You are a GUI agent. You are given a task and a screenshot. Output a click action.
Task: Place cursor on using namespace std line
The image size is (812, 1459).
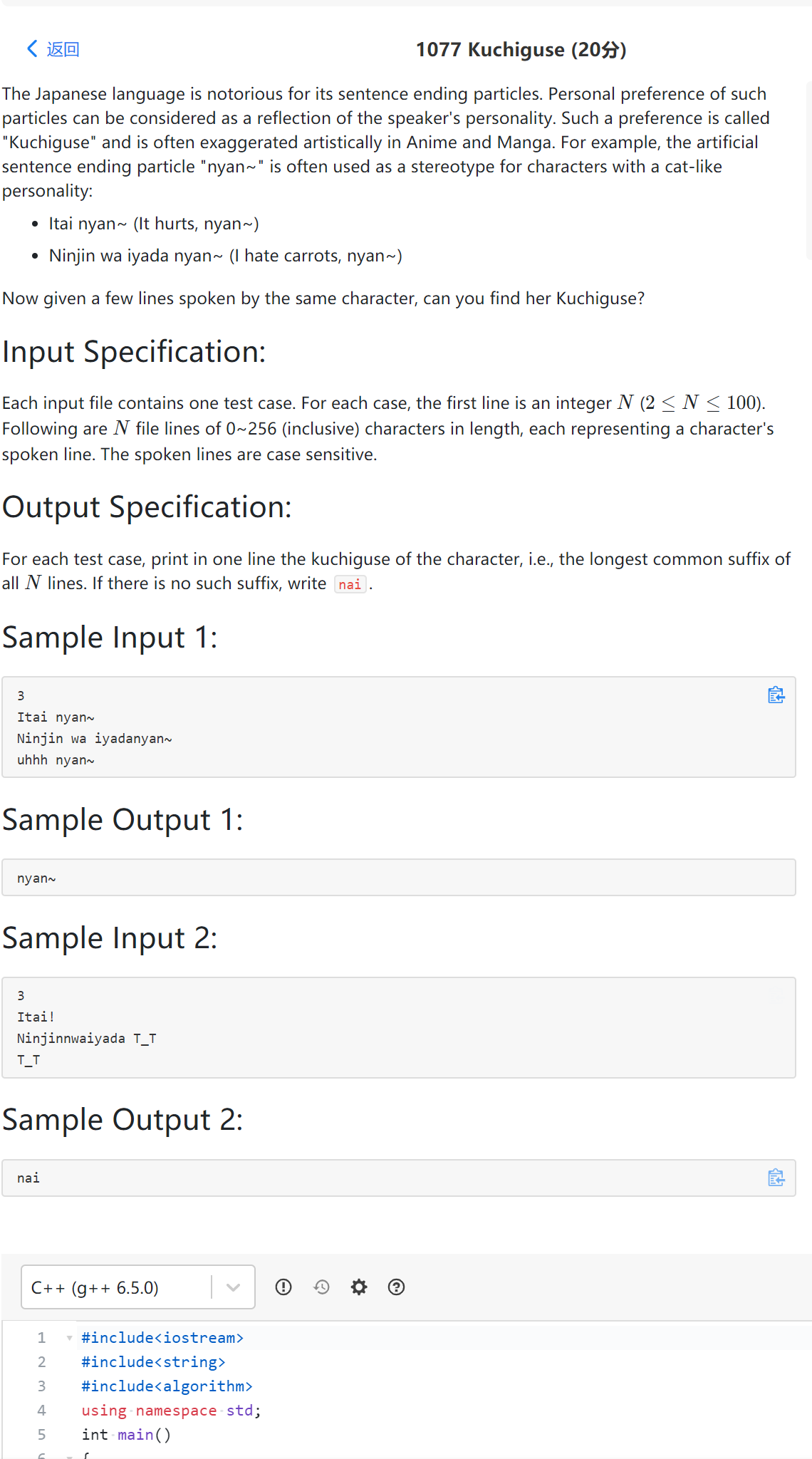(172, 1410)
